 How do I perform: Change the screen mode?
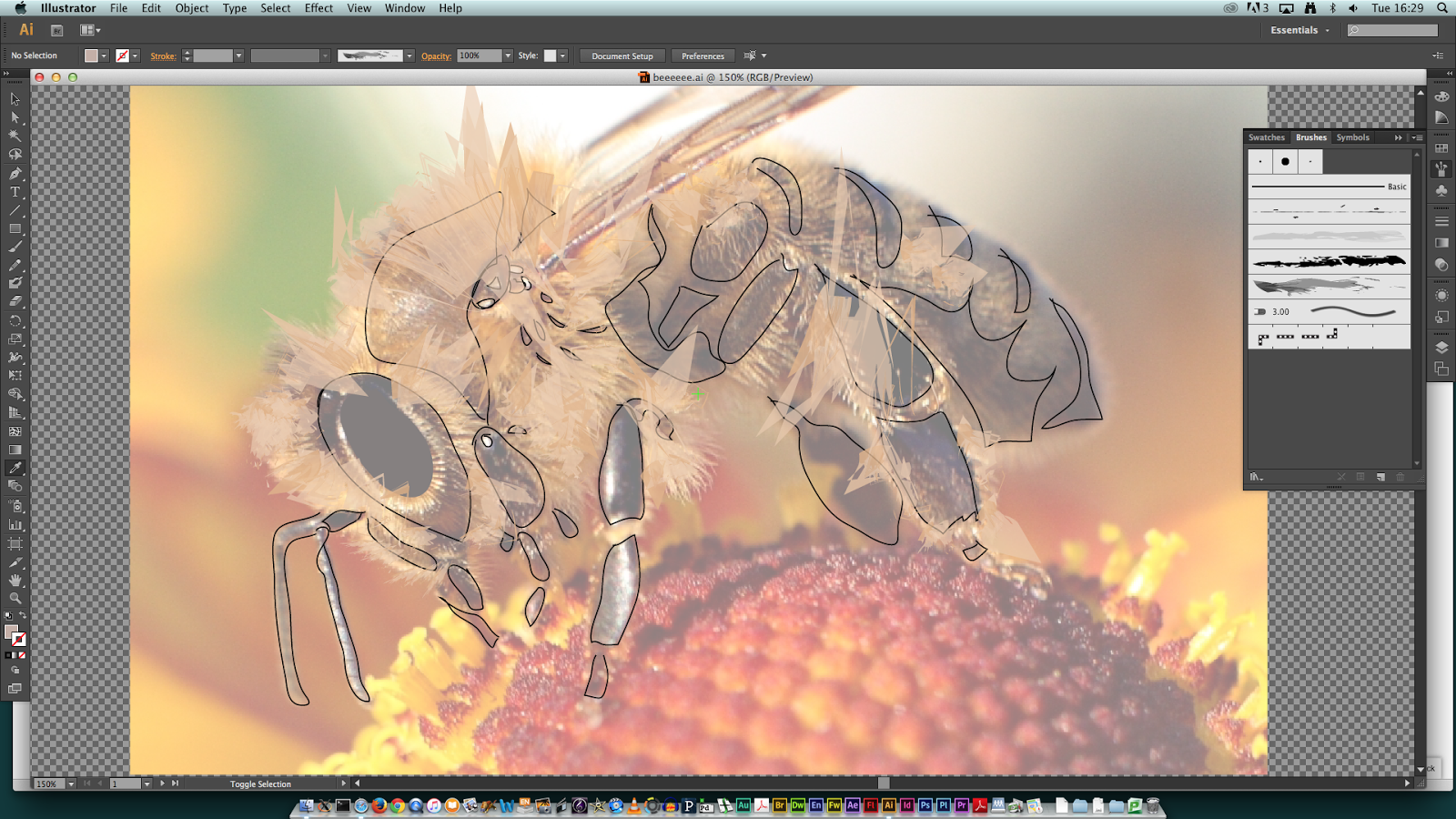(15, 689)
